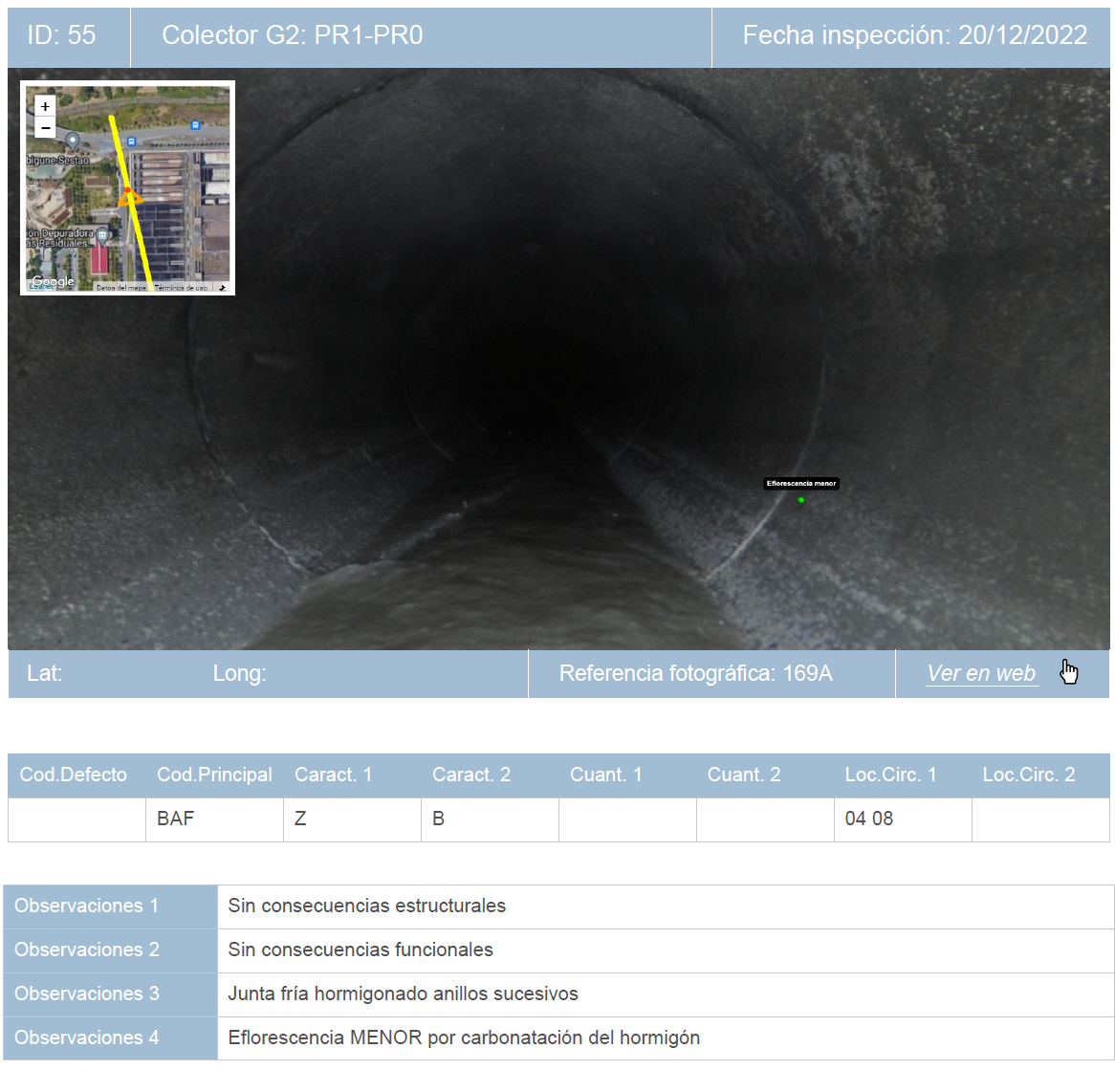Select 'Junta fría hormigonado anillos sucesivos' text
The width and height of the screenshot is (1115, 1092).
tap(404, 994)
